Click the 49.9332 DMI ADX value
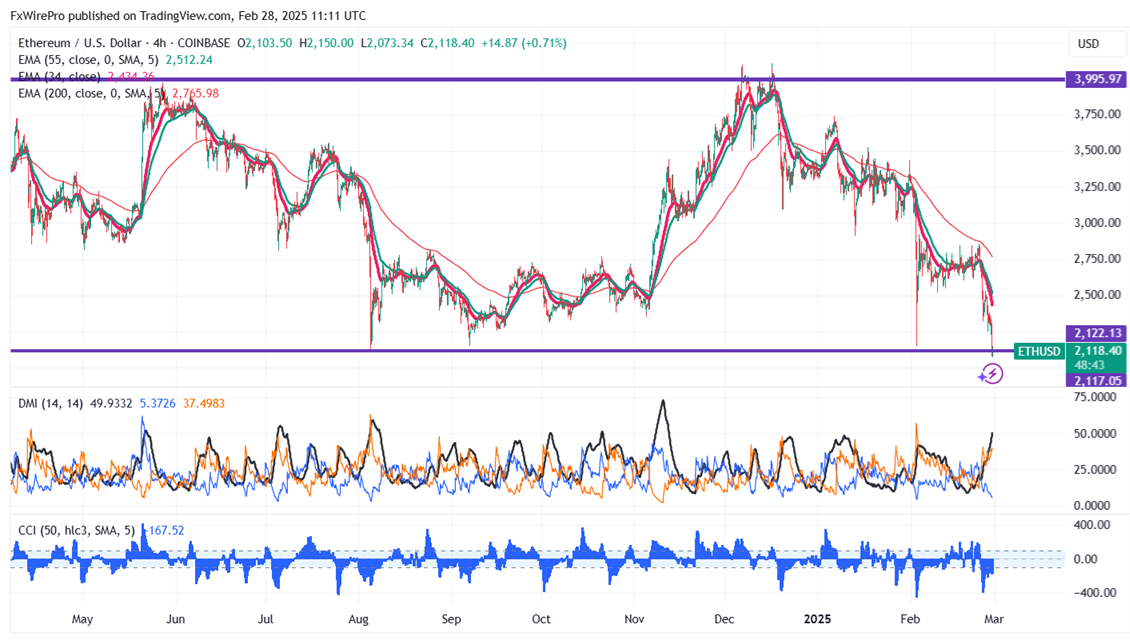Viewport: 1130px width, 644px height. coord(111,403)
